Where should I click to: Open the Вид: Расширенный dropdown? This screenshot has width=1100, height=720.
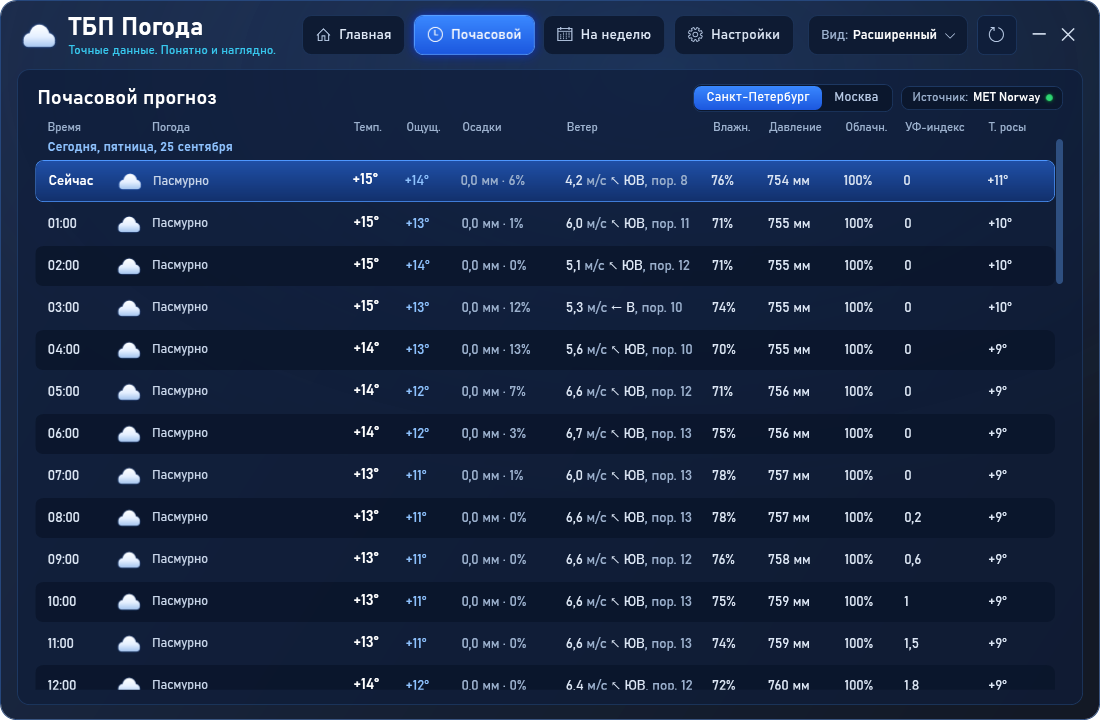[x=887, y=34]
